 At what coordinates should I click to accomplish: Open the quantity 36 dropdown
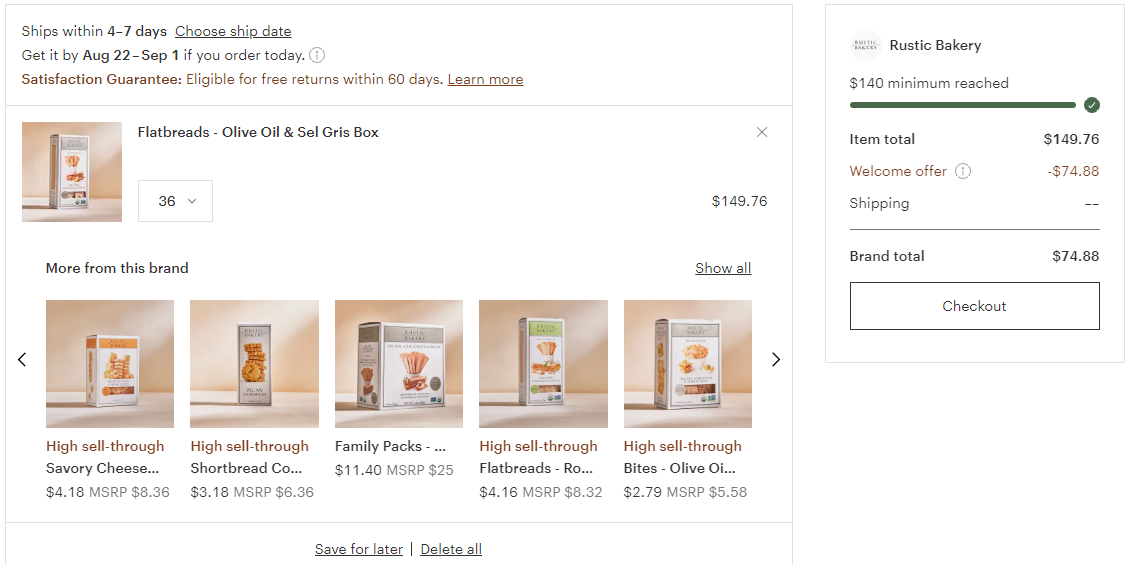175,201
